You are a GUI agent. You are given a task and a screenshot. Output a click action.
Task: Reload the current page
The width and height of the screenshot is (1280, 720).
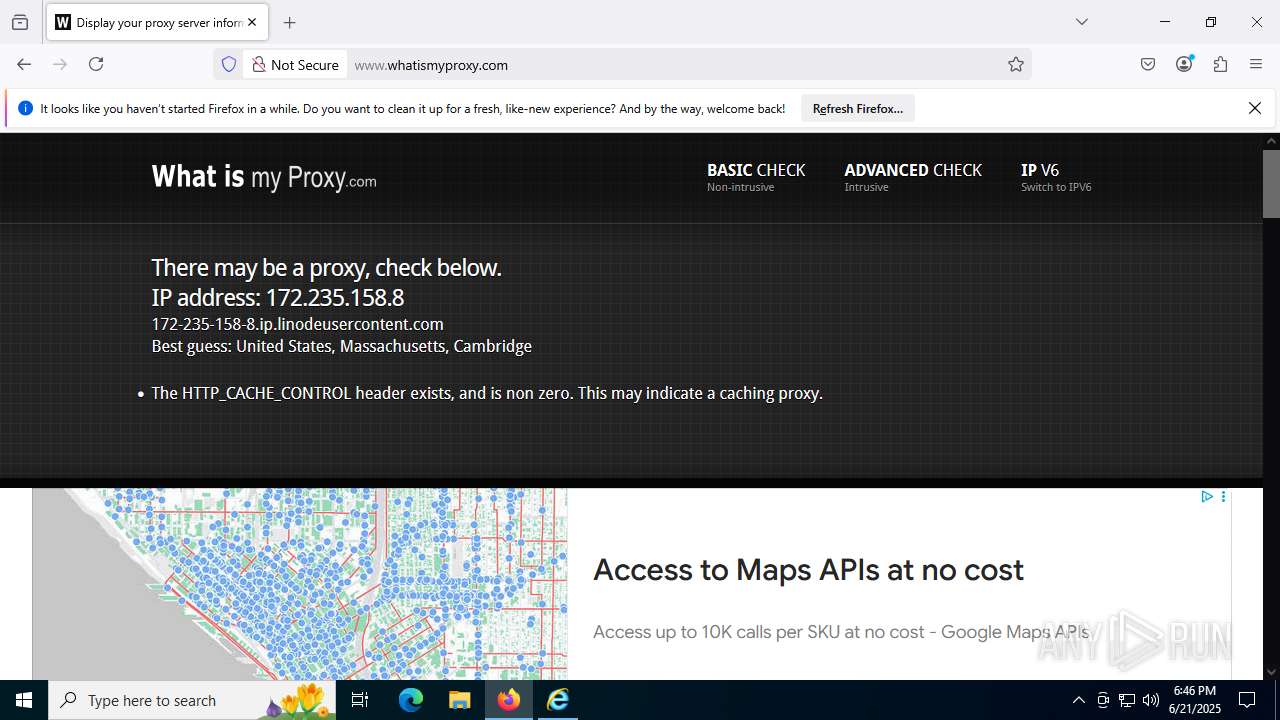pyautogui.click(x=96, y=64)
